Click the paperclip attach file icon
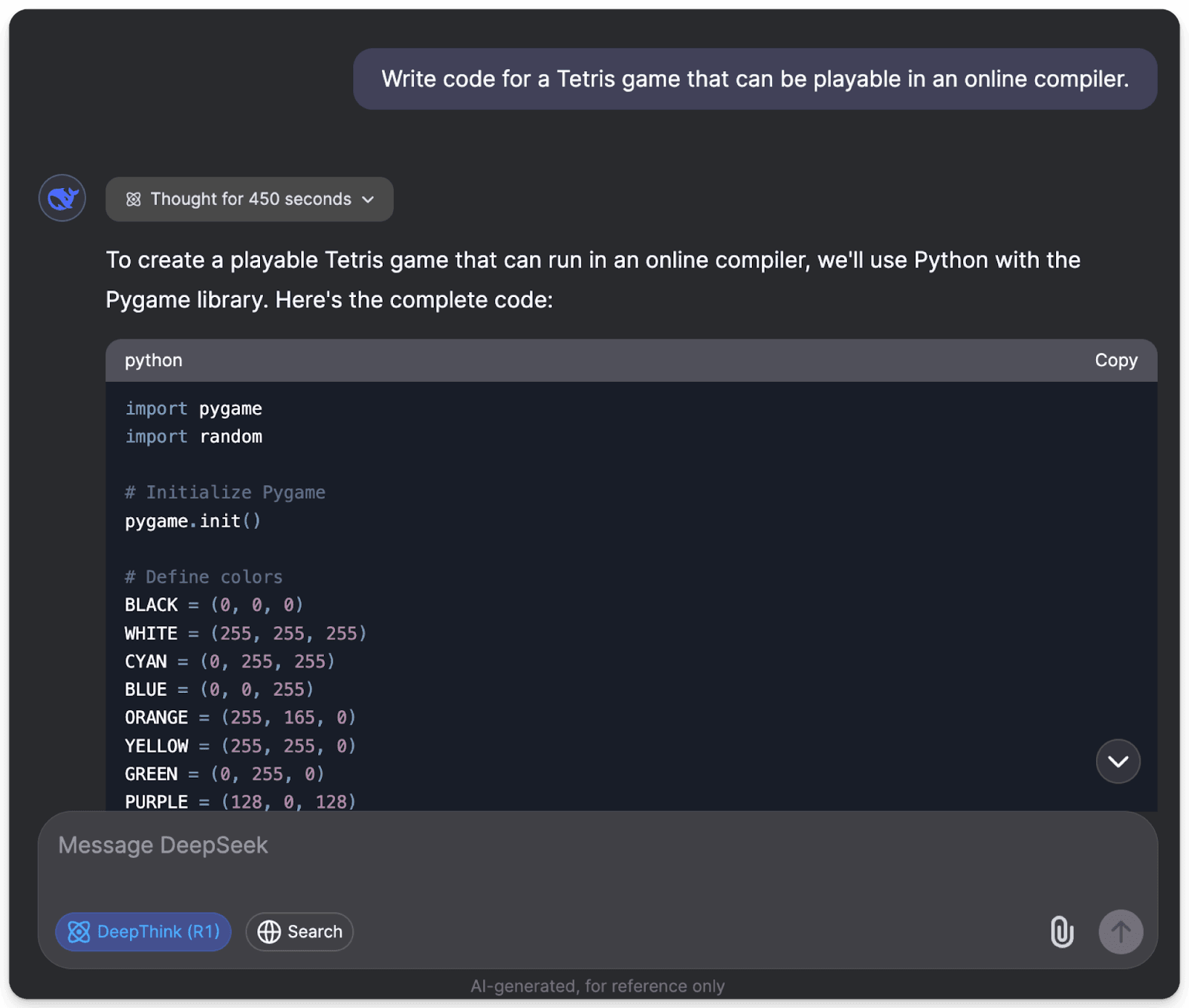The image size is (1189, 1008). tap(1062, 931)
